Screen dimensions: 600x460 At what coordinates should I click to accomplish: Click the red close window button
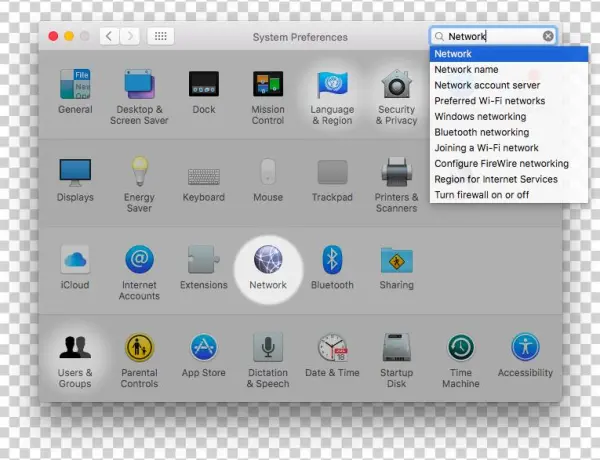(x=53, y=36)
